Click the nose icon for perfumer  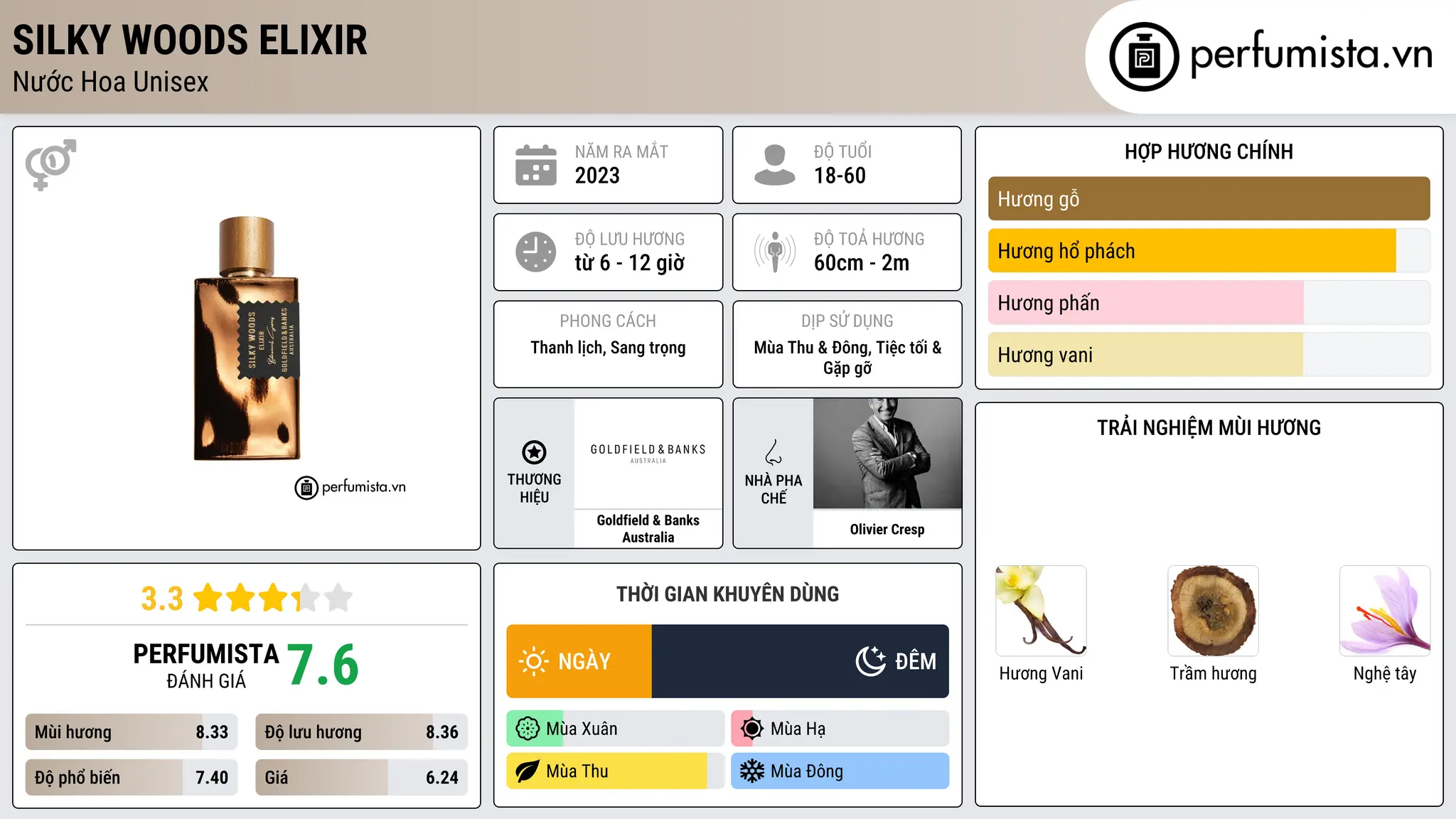(x=773, y=452)
